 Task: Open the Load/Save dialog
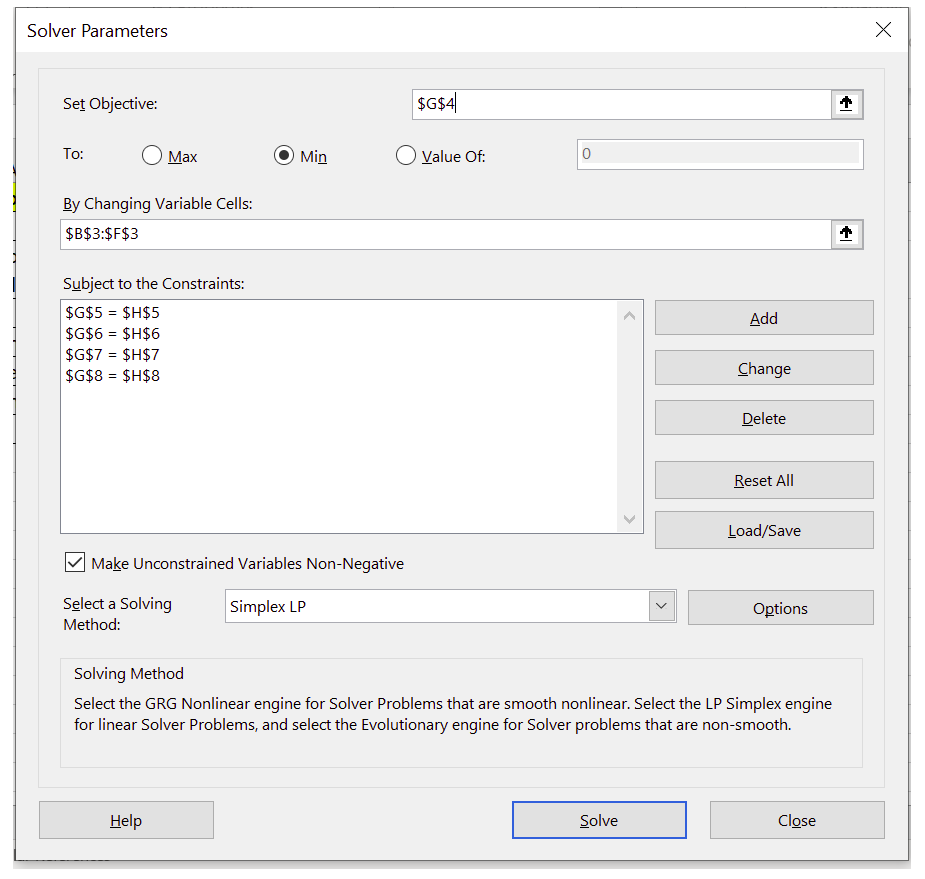764,530
